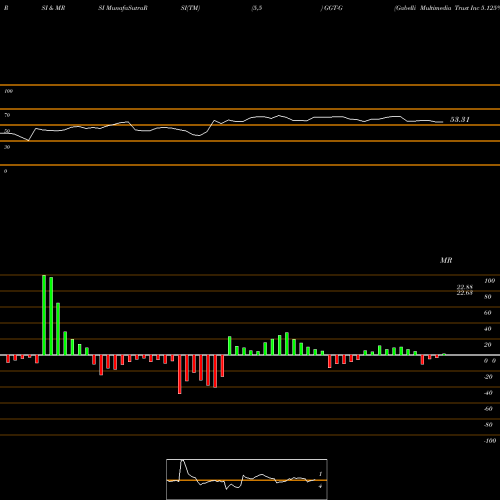This screenshot has width=500, height=500.
Task: Click the RSI value 53.31 label
Action: tap(460, 120)
